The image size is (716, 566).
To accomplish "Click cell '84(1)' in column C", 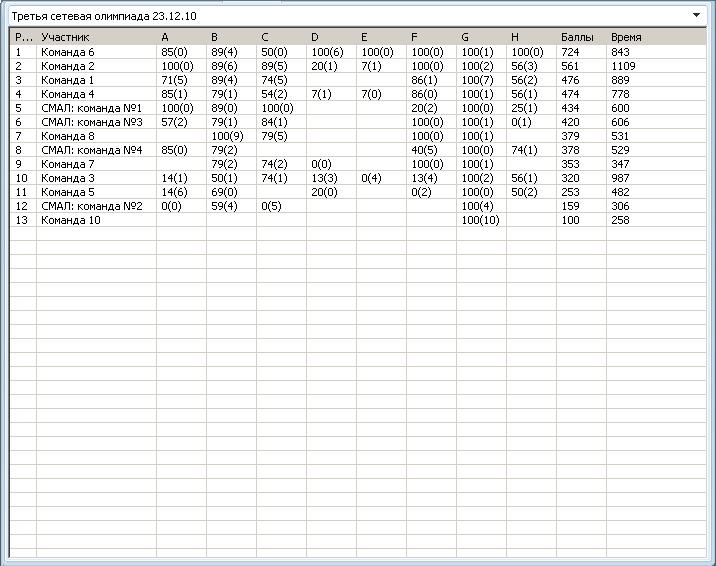I will tap(274, 122).
